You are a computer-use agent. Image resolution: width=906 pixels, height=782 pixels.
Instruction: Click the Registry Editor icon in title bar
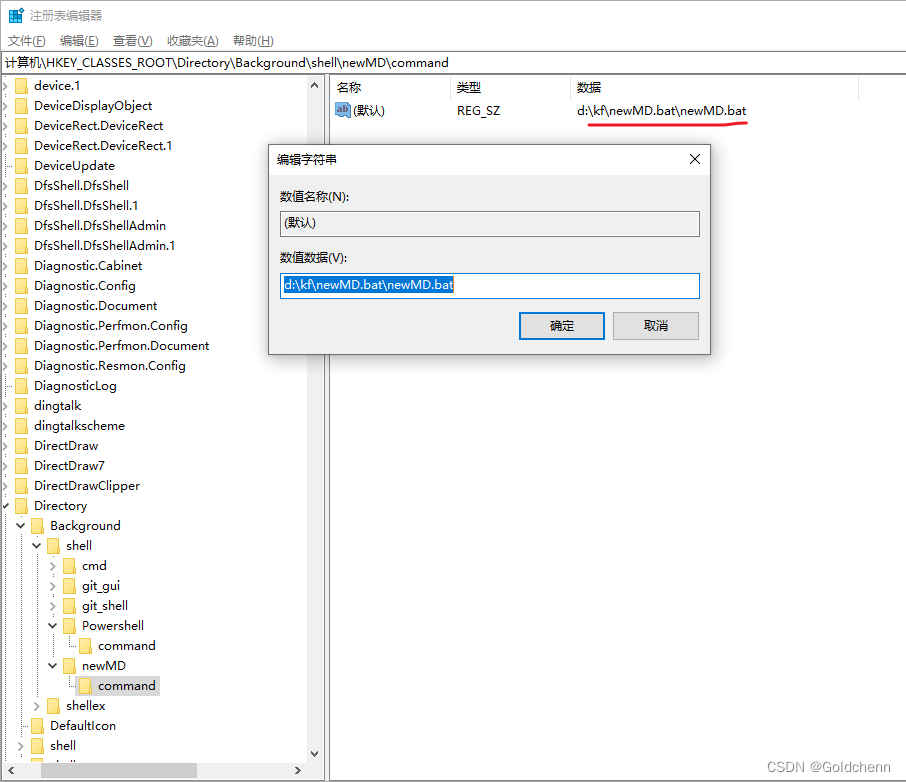pyautogui.click(x=14, y=14)
